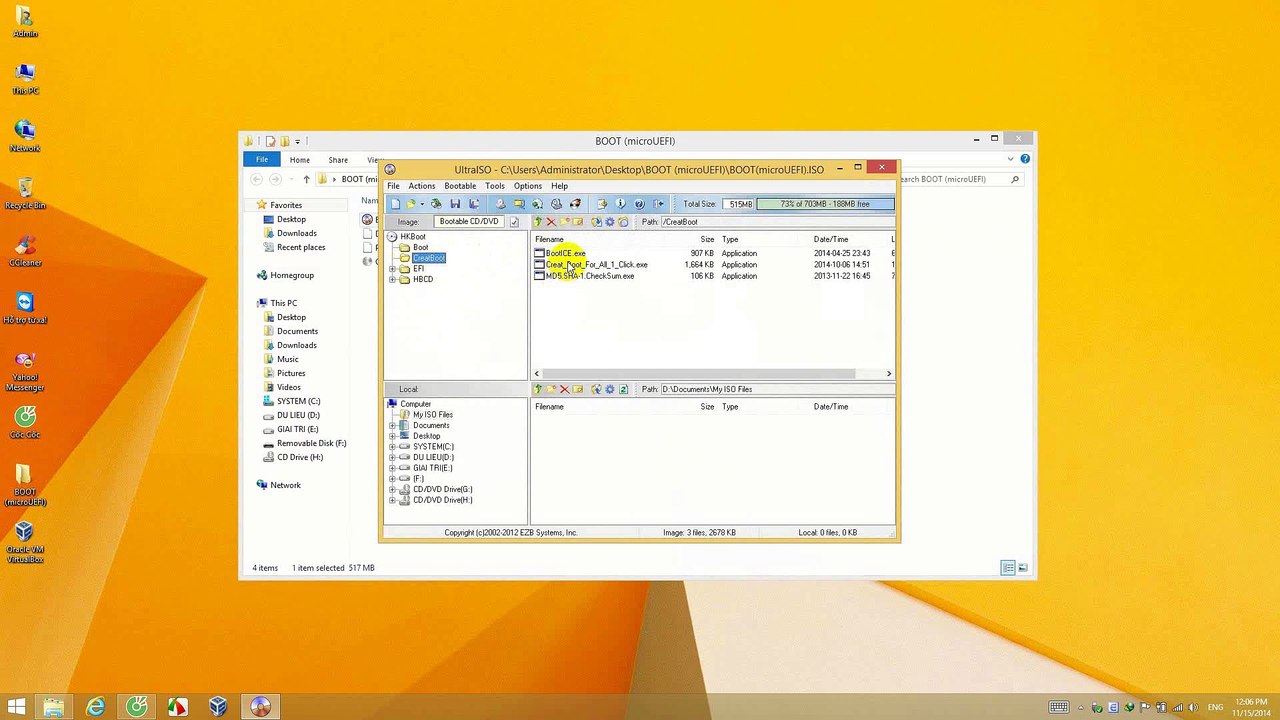Save the ISO with the floppy disk icon

tap(455, 204)
